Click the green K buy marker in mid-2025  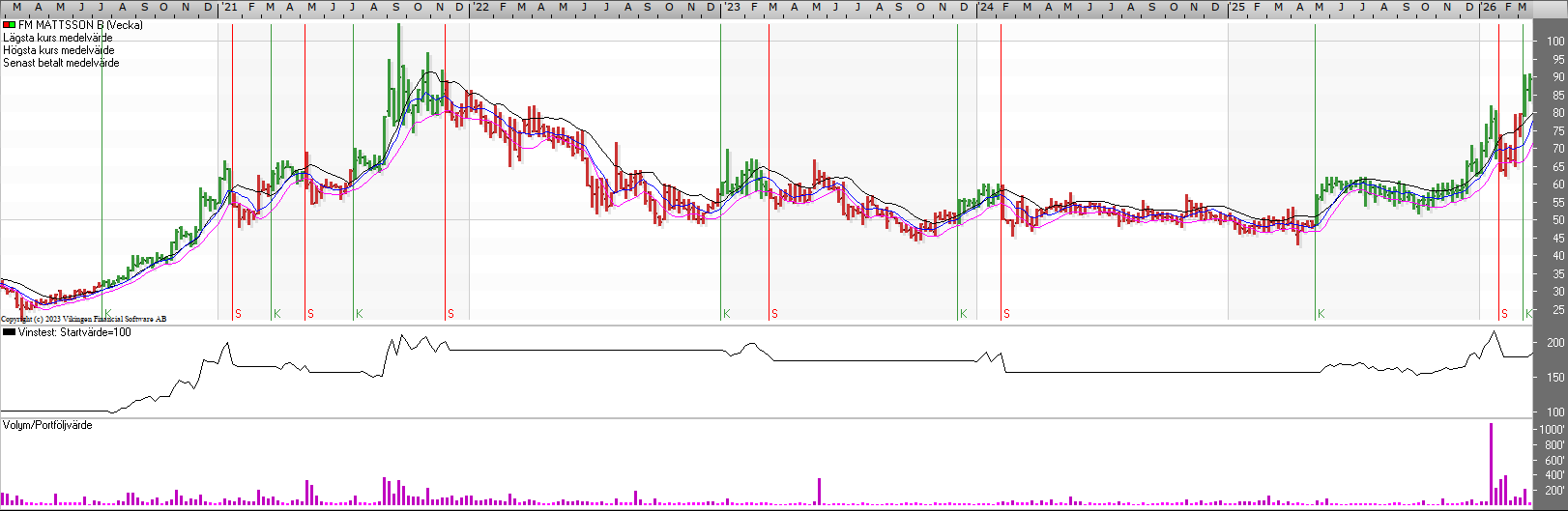pyautogui.click(x=1321, y=314)
